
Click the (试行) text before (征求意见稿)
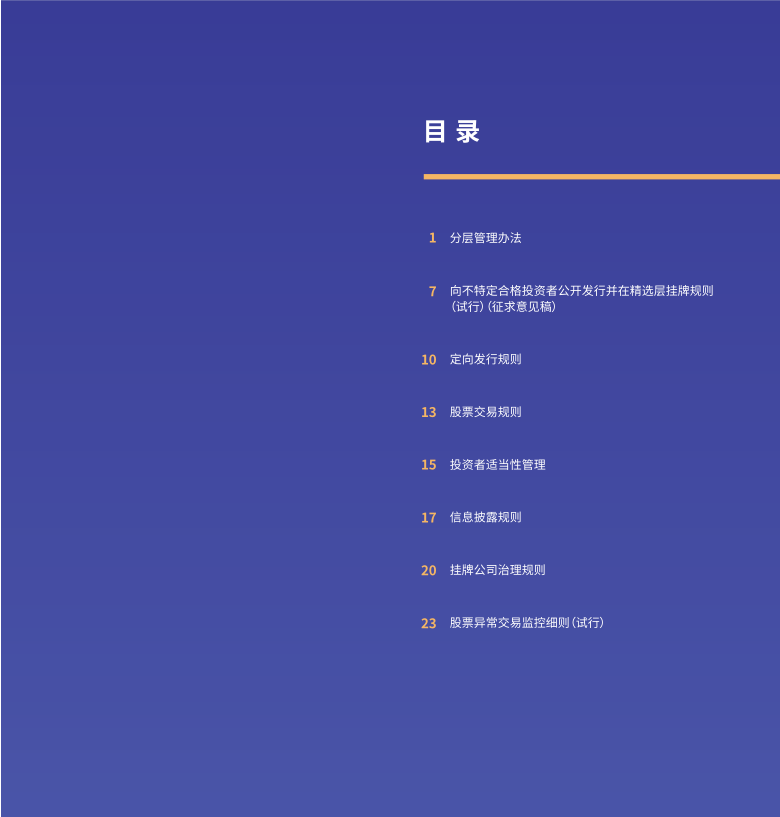point(467,307)
